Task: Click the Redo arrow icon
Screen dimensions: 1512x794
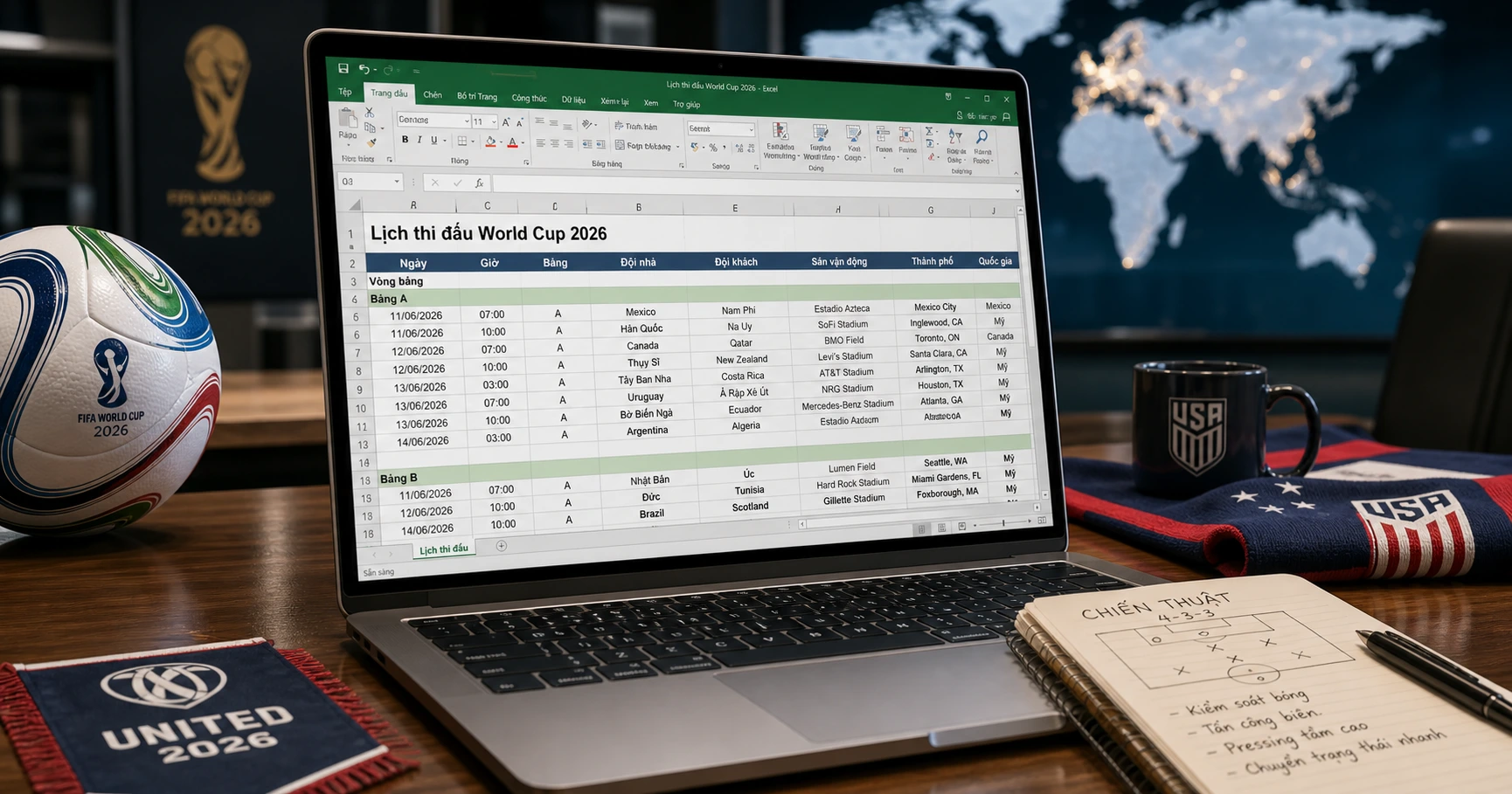Action: tap(388, 70)
